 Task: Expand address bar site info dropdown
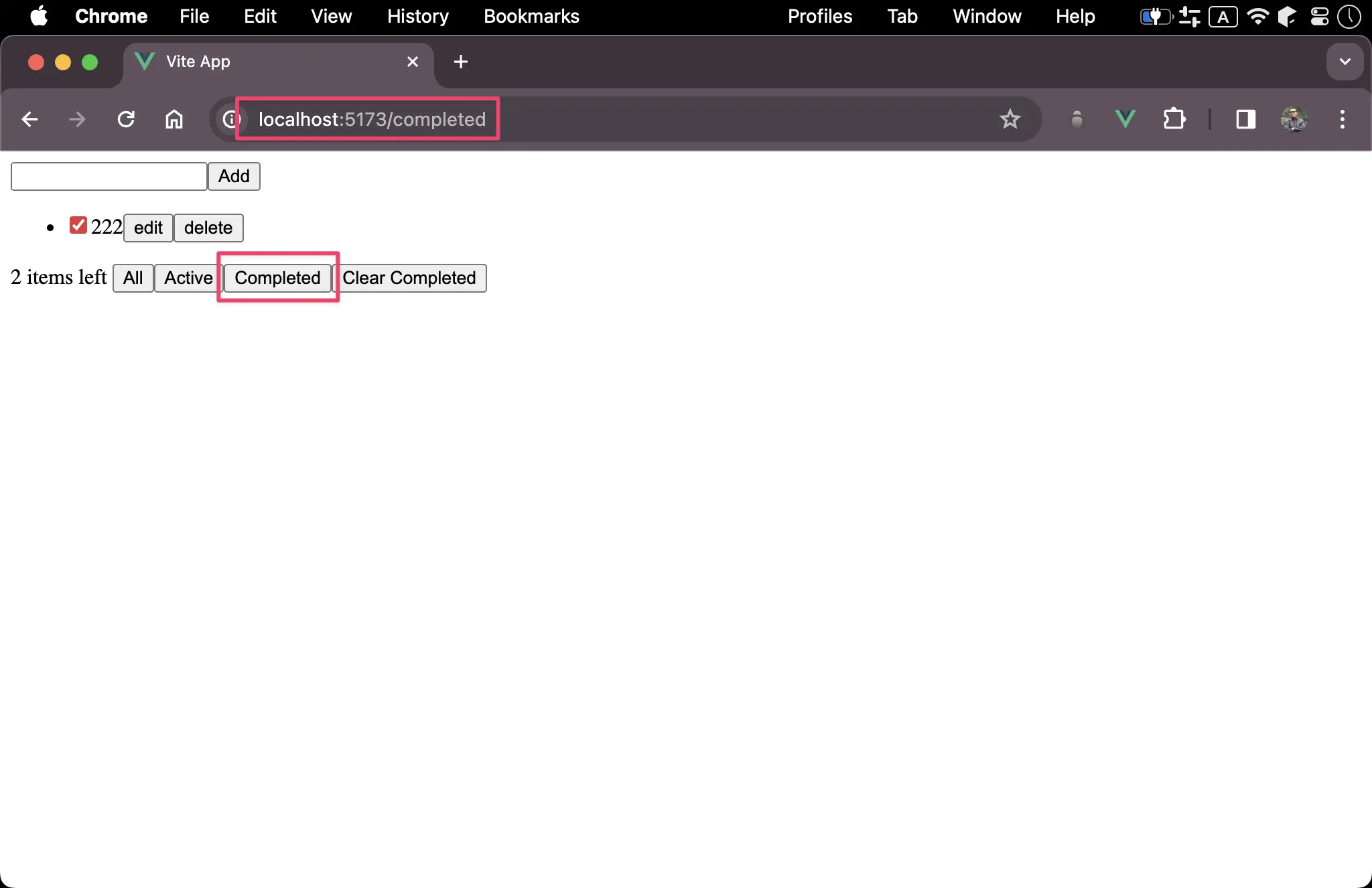pyautogui.click(x=230, y=119)
